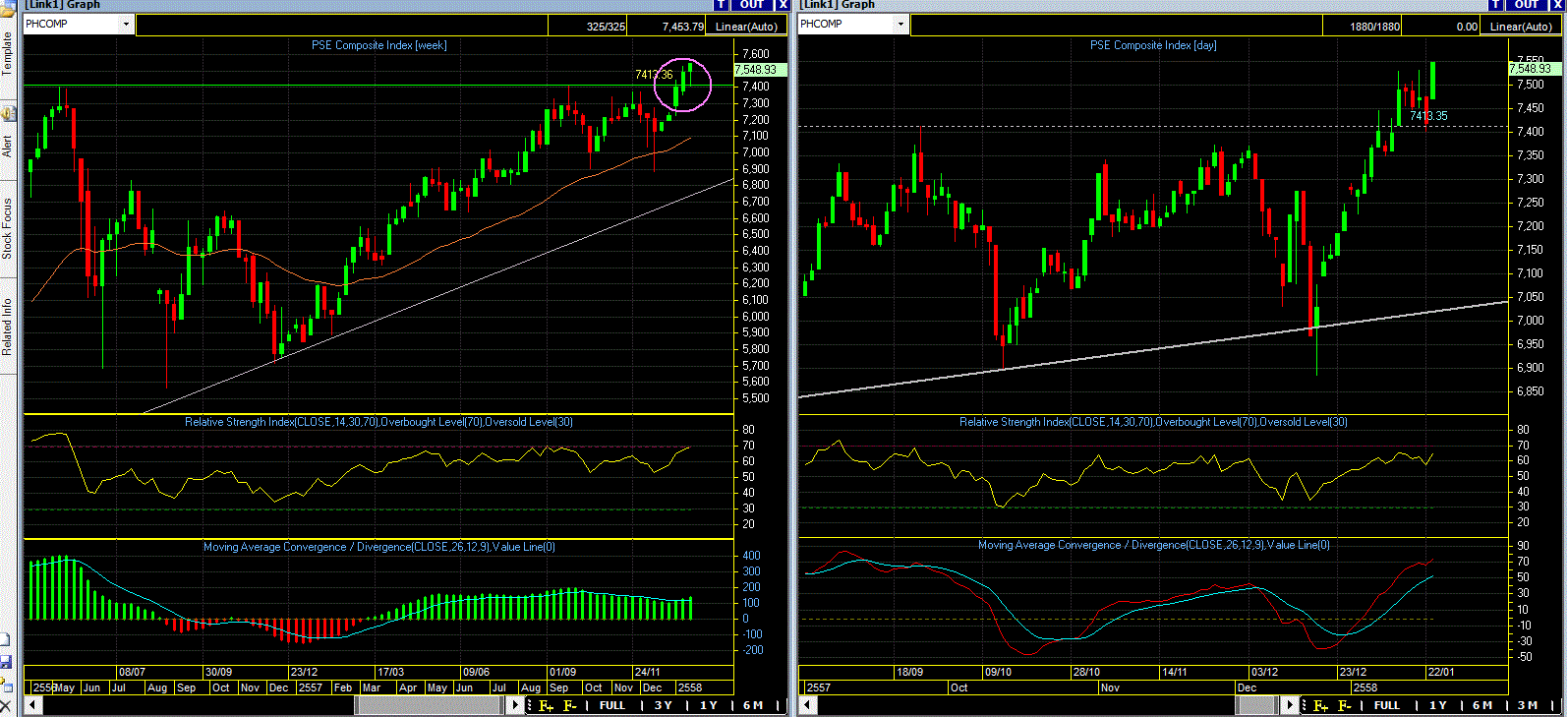This screenshot has height=717, width=1568.
Task: Open the Linear(Auto) scale selector in the daily graph
Action: pos(1521,27)
